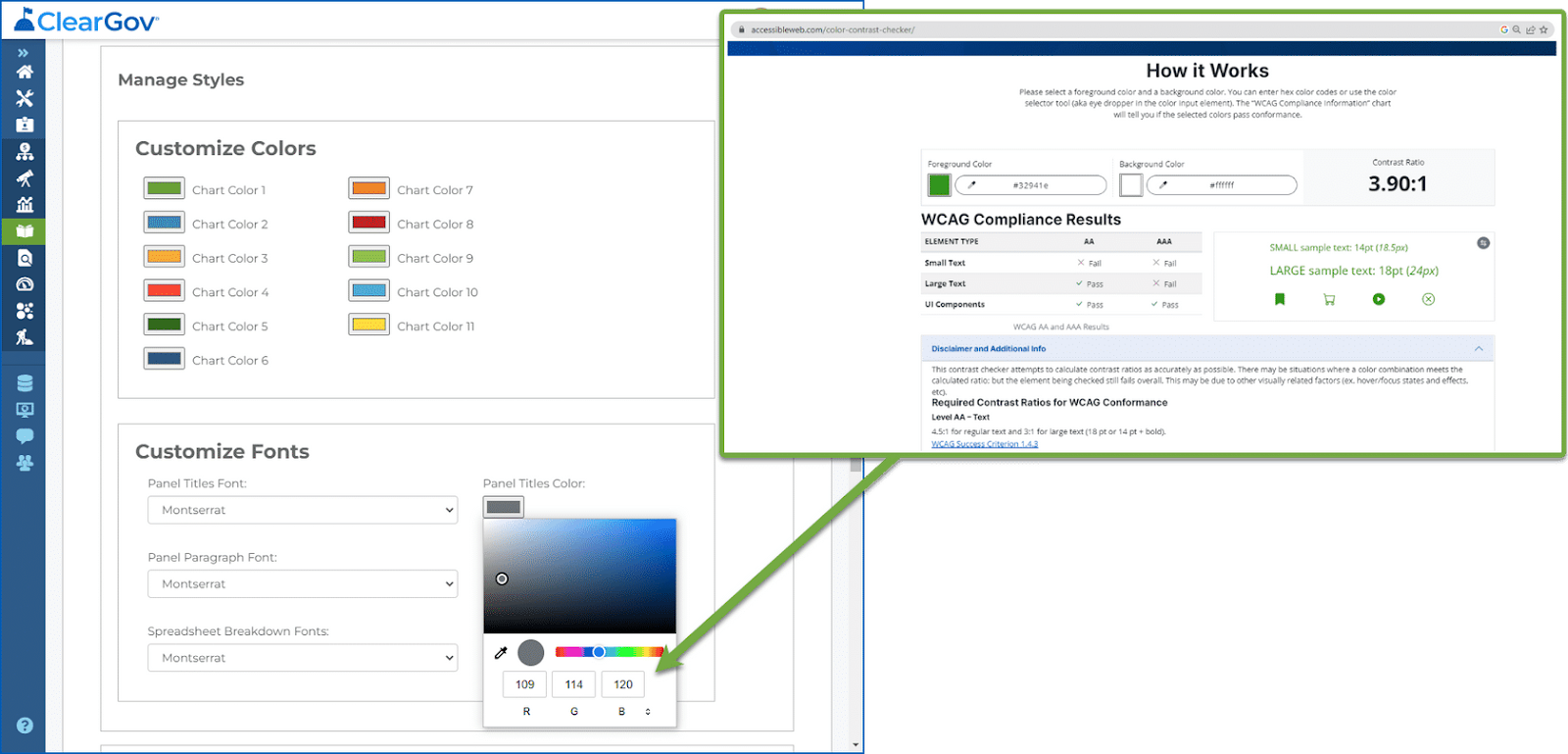Open the users group icon in sidebar

coord(24,462)
